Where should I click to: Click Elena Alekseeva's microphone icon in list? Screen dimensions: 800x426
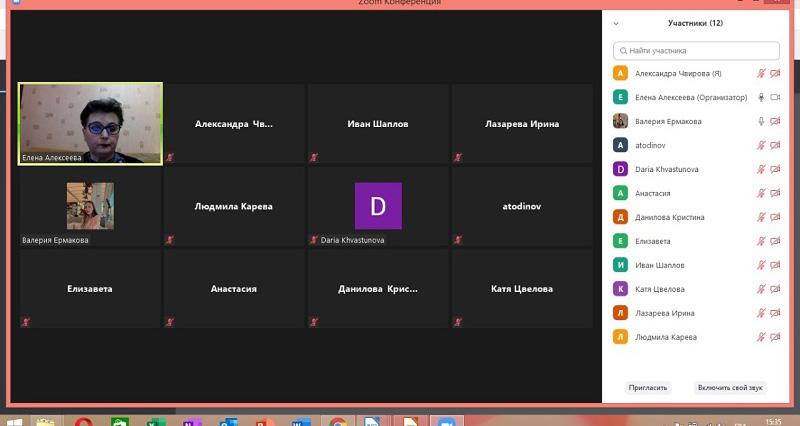click(x=761, y=97)
